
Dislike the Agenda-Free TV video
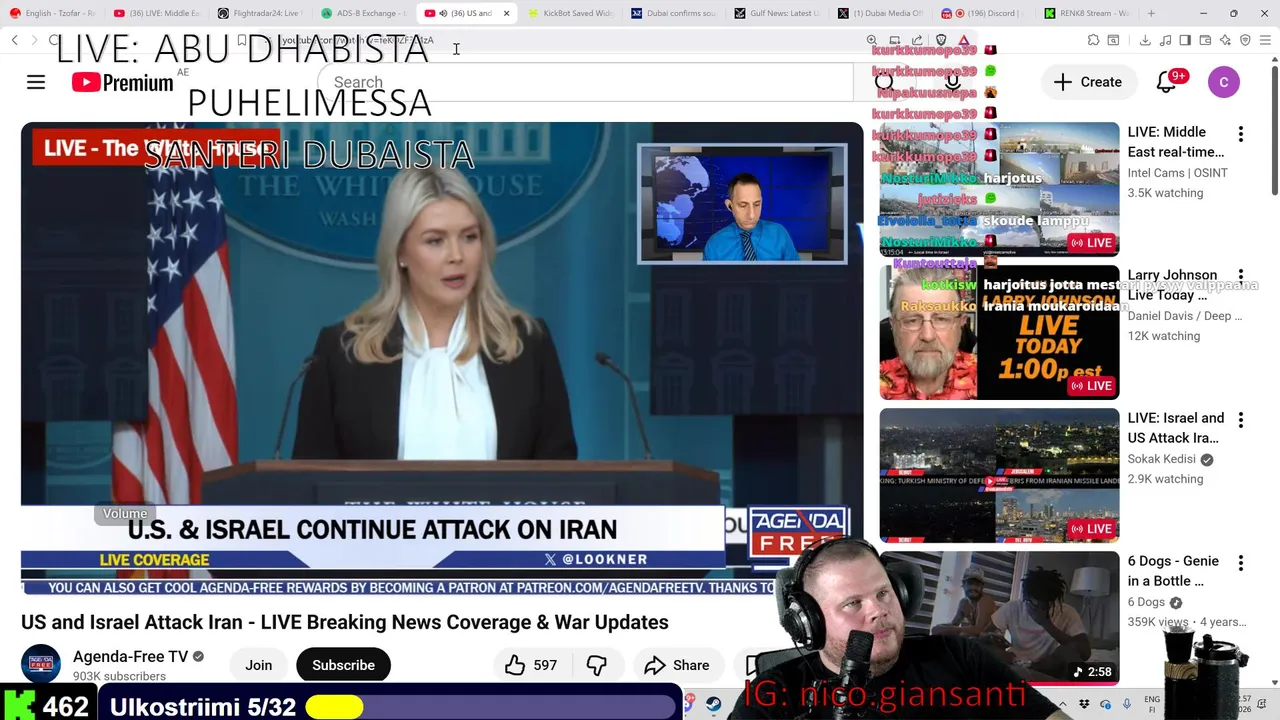[x=597, y=665]
